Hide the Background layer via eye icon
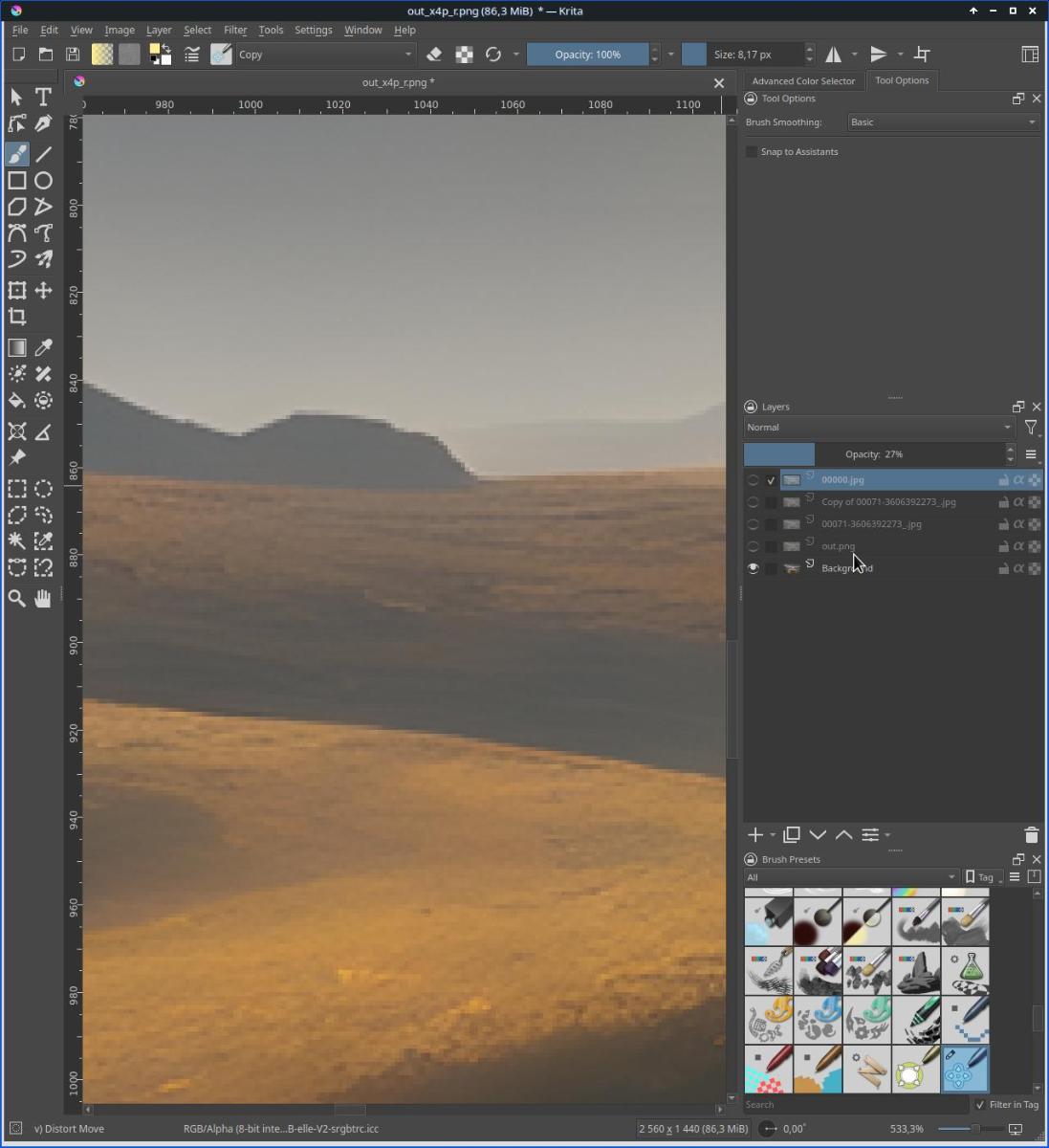This screenshot has height=1148, width=1049. (754, 568)
